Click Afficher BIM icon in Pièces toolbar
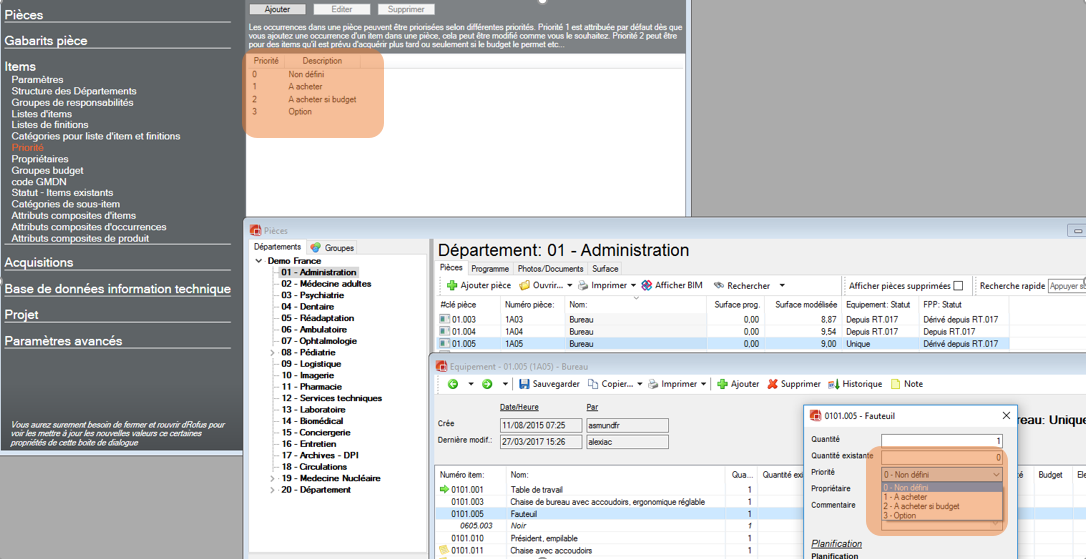 (x=647, y=285)
